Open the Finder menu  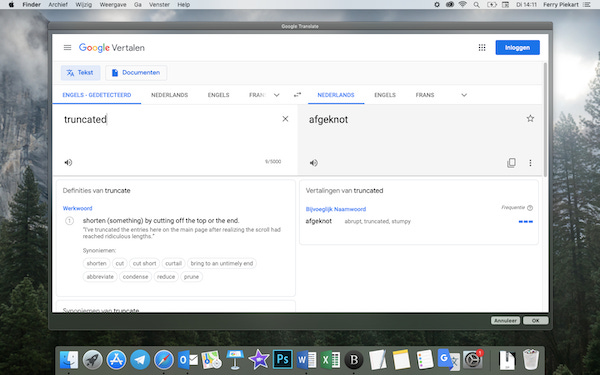pyautogui.click(x=31, y=5)
